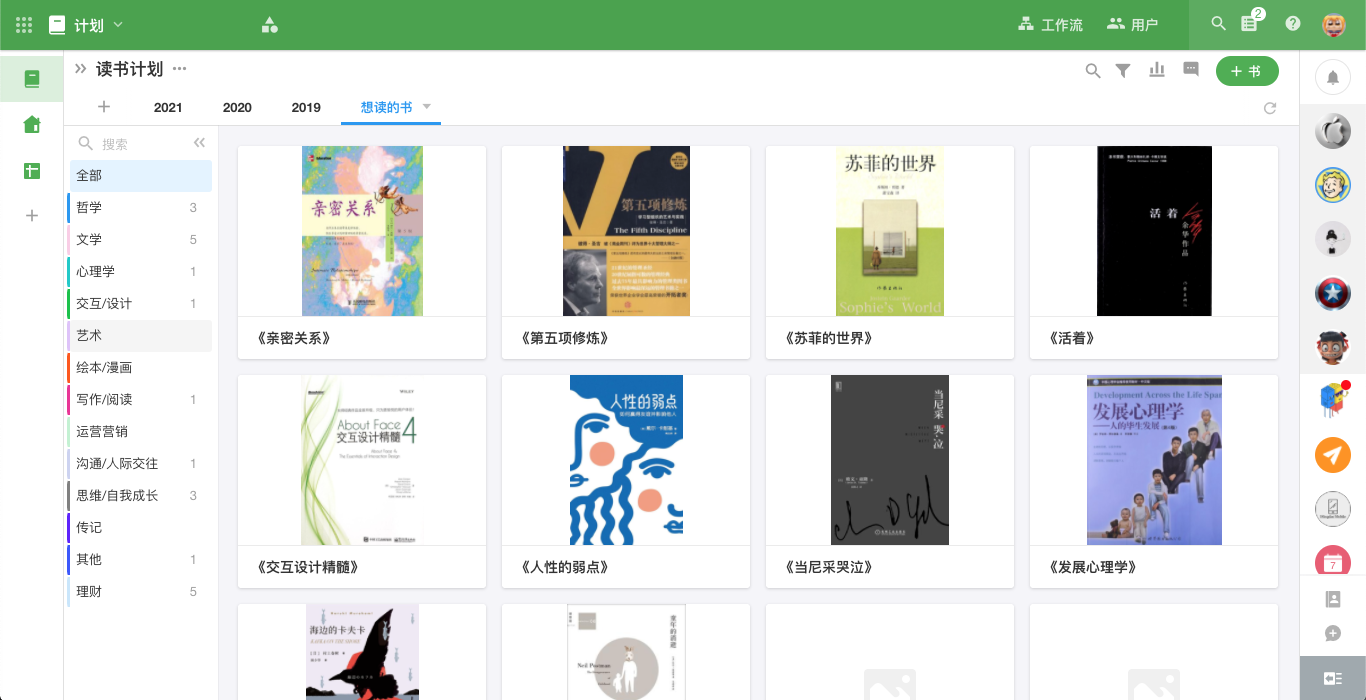Open the 人性的弱点 book cover
The height and width of the screenshot is (700, 1366).
coord(626,460)
